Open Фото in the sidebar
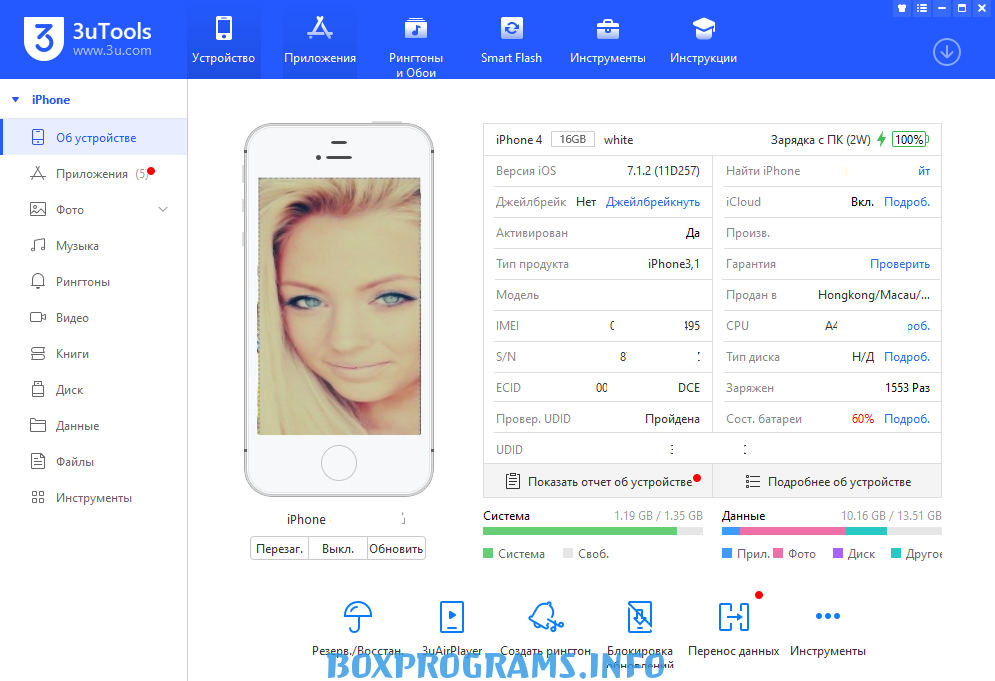This screenshot has width=995, height=681. click(94, 209)
